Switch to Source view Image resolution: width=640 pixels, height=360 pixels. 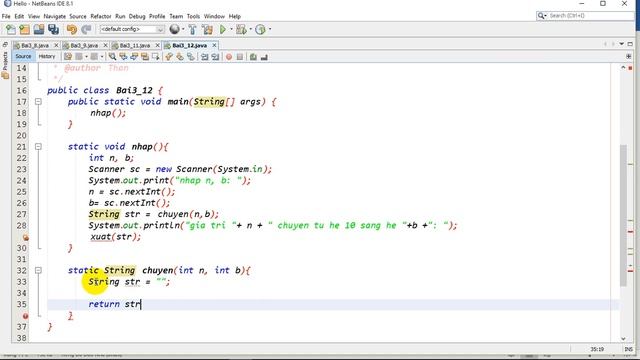point(23,56)
